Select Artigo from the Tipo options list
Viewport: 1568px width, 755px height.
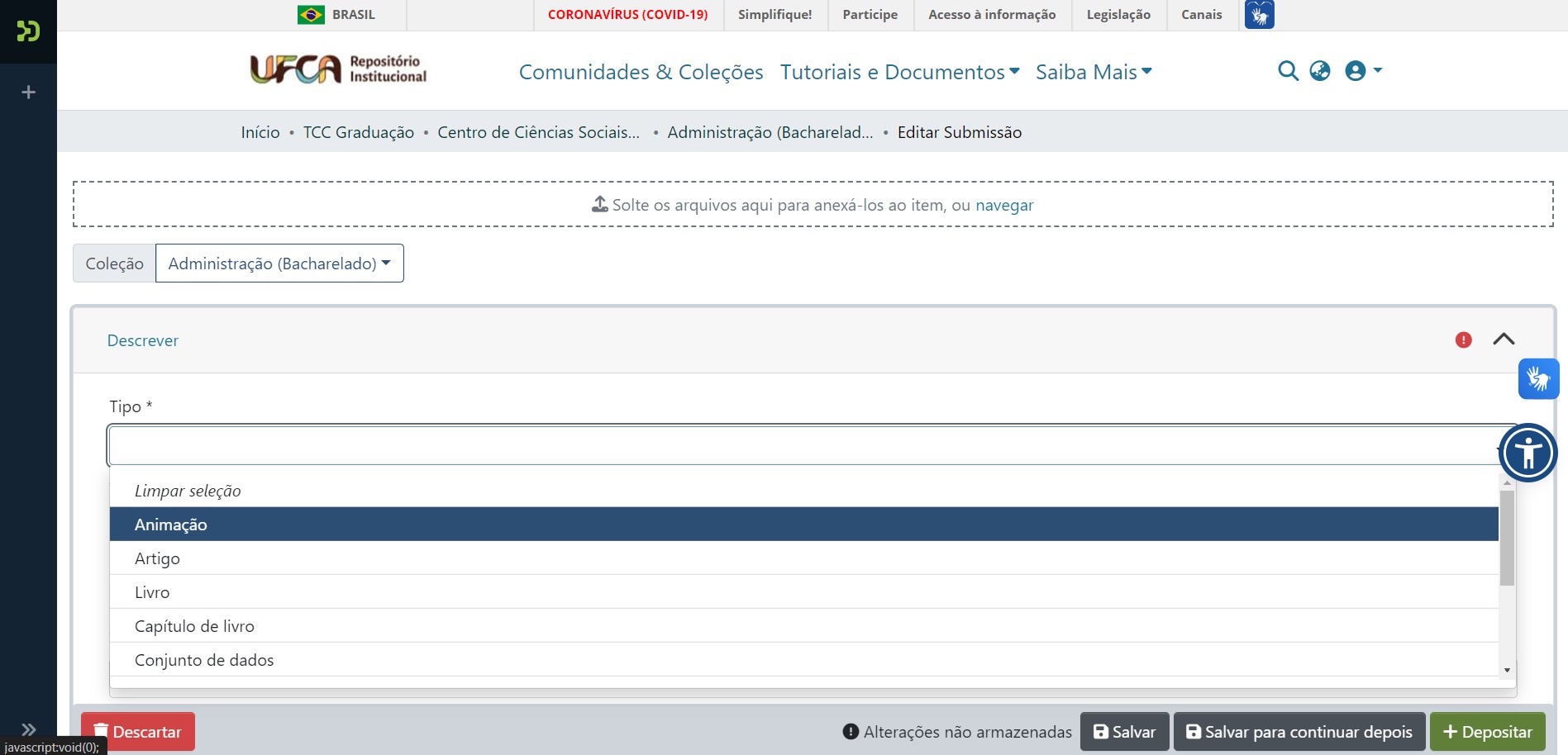(157, 558)
